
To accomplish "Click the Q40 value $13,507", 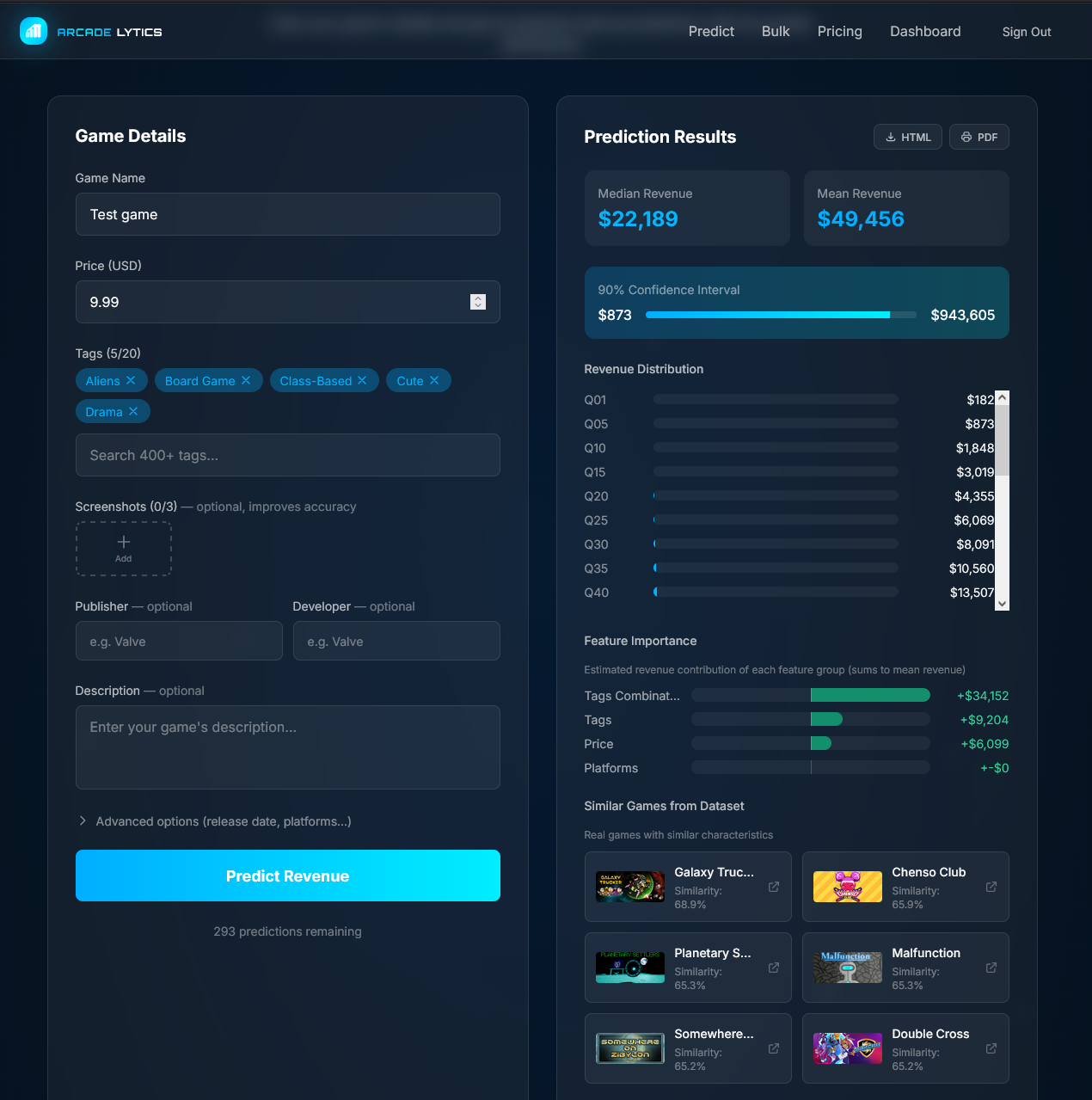I will tap(972, 593).
